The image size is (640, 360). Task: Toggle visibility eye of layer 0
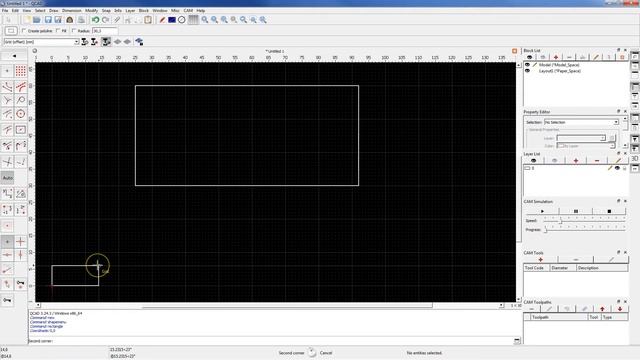617,168
